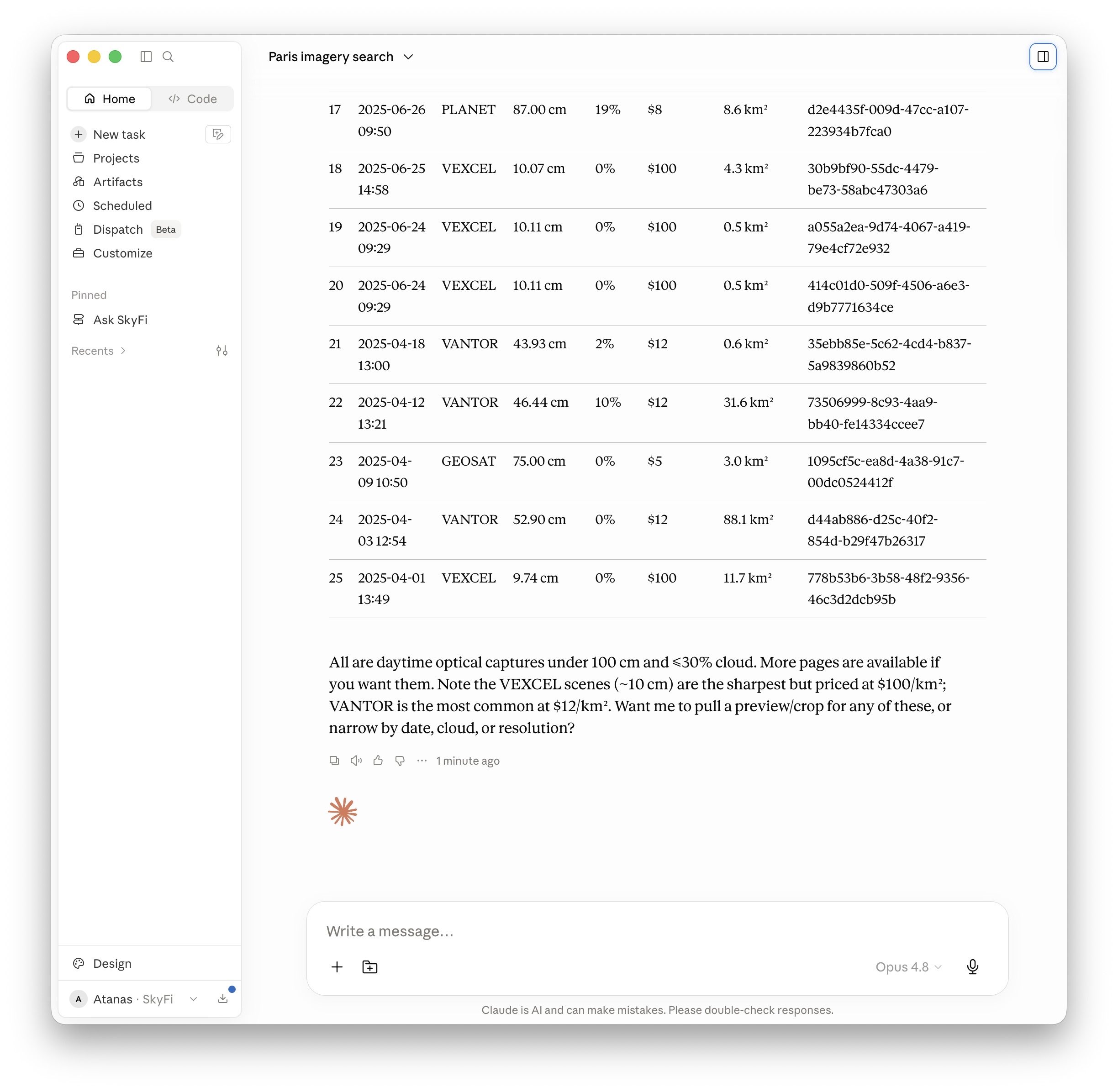This screenshot has height=1092, width=1118.
Task: Click ID 30b9bf90-55dc-4479-be73-58abc47303a6
Action: tap(872, 179)
